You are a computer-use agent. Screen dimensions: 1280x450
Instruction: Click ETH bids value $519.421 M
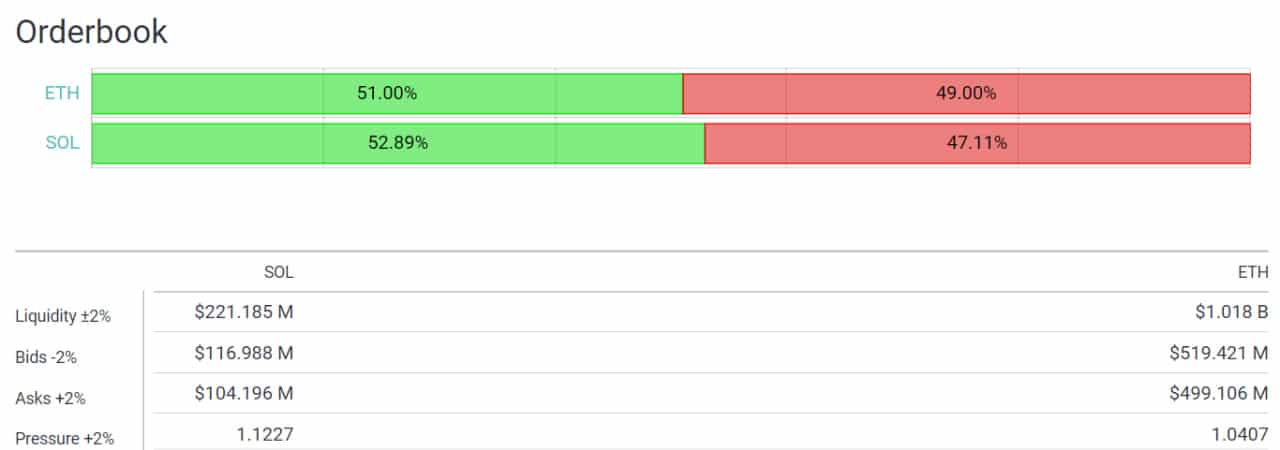1219,352
